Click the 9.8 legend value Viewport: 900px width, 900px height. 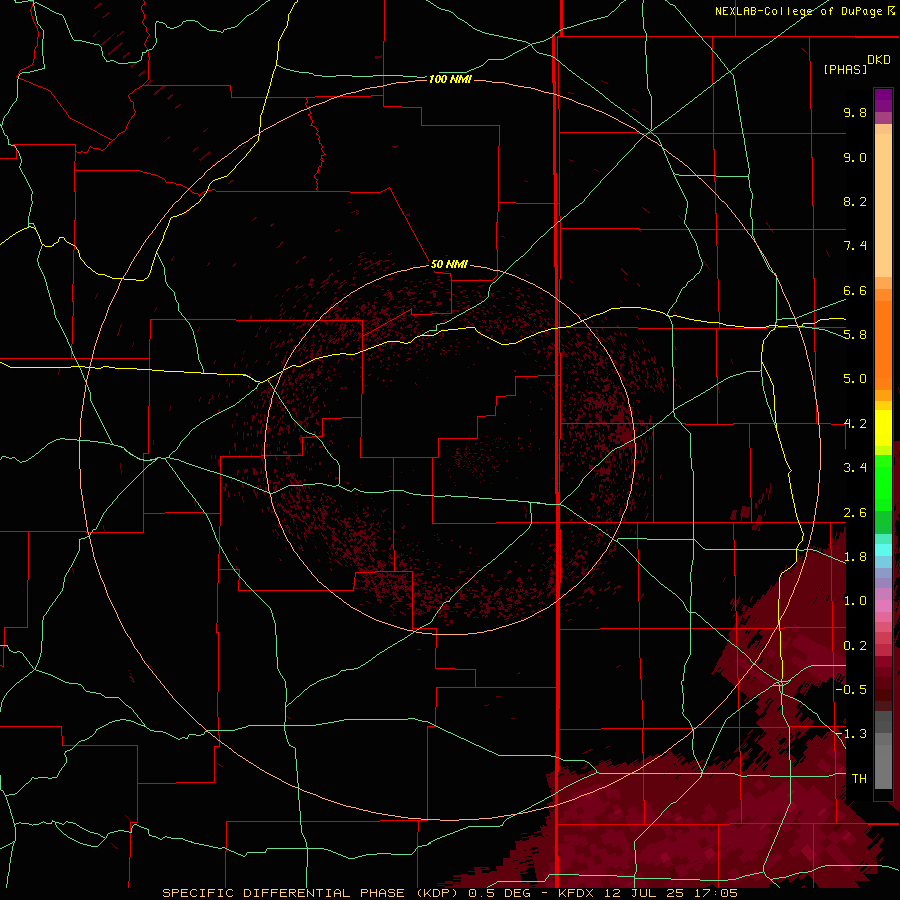pyautogui.click(x=855, y=112)
